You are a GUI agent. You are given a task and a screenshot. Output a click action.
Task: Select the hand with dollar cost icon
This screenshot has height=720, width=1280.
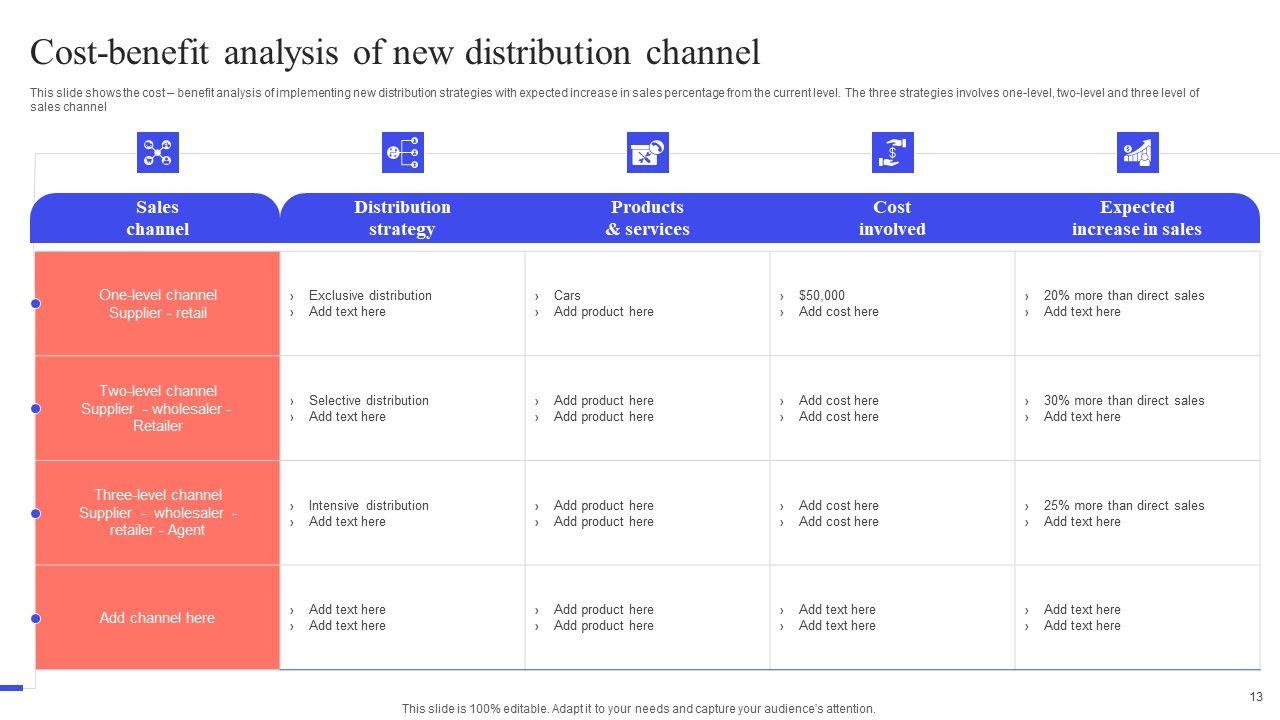[x=892, y=153]
